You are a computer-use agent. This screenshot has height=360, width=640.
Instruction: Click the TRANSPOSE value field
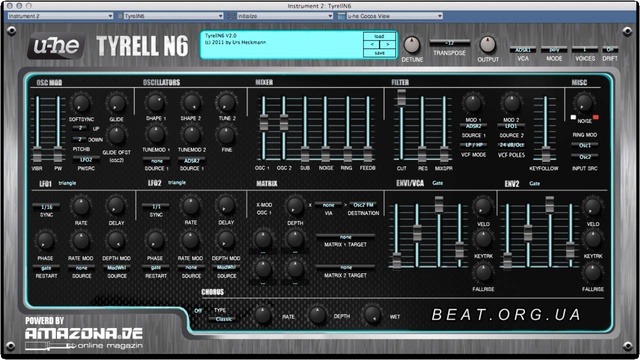(449, 43)
